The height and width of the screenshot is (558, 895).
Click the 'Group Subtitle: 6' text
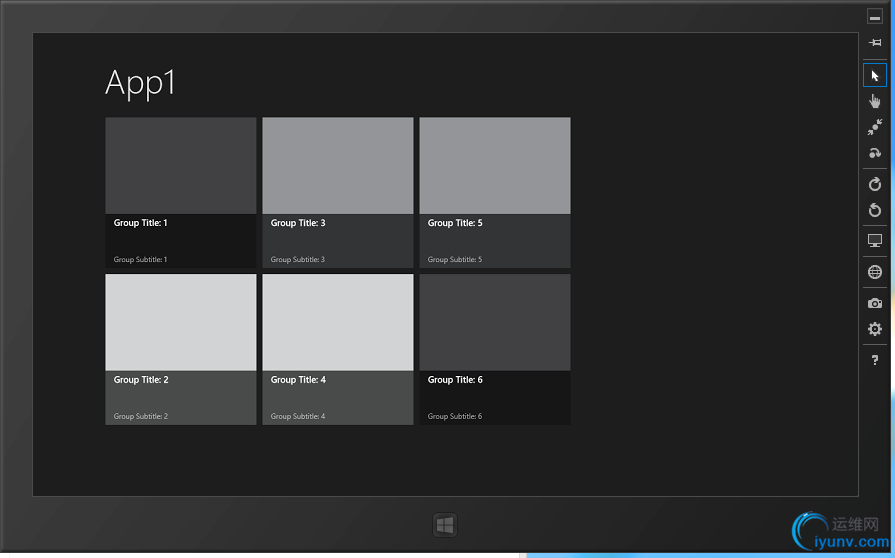click(x=455, y=417)
